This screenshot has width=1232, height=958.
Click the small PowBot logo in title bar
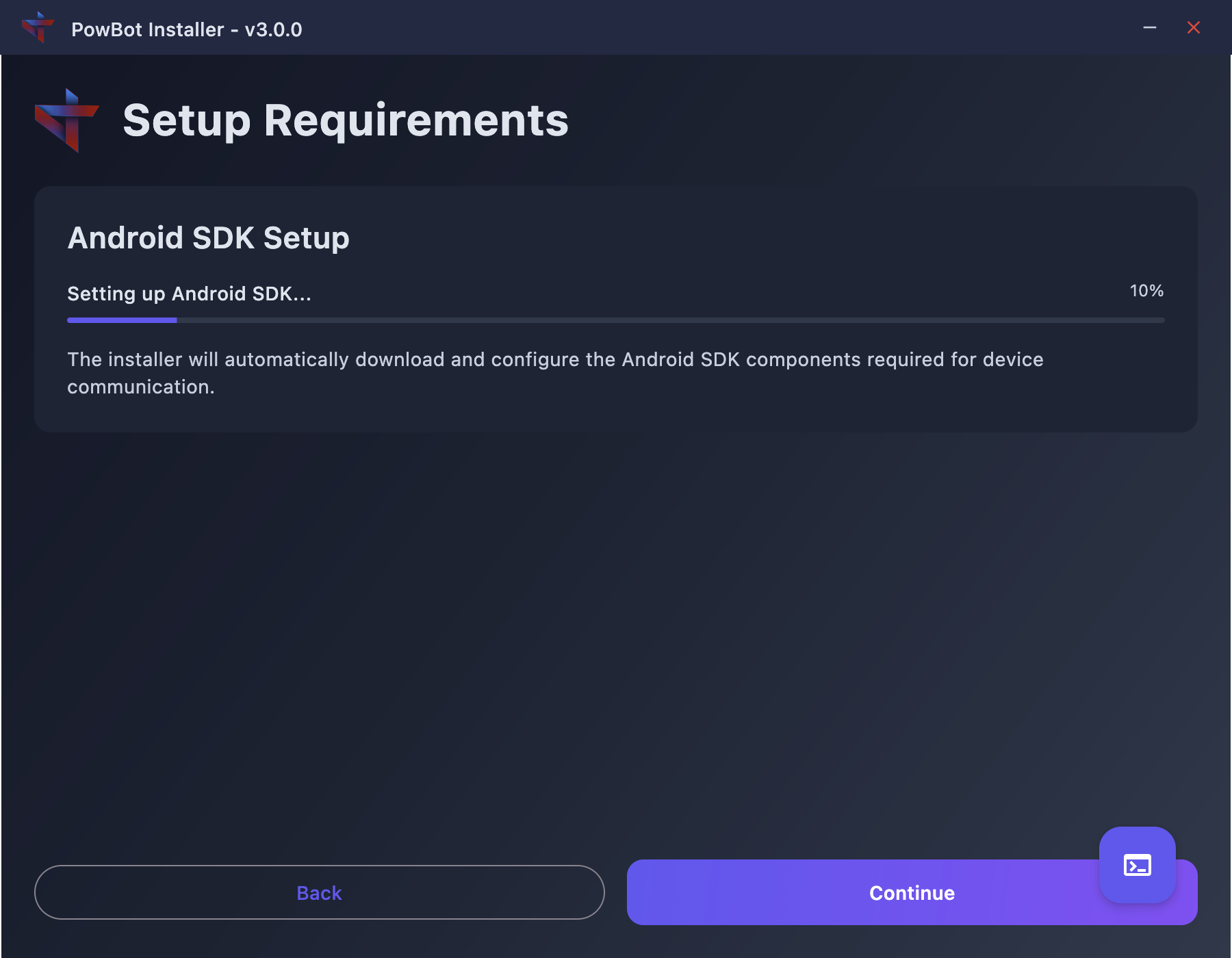tap(38, 28)
